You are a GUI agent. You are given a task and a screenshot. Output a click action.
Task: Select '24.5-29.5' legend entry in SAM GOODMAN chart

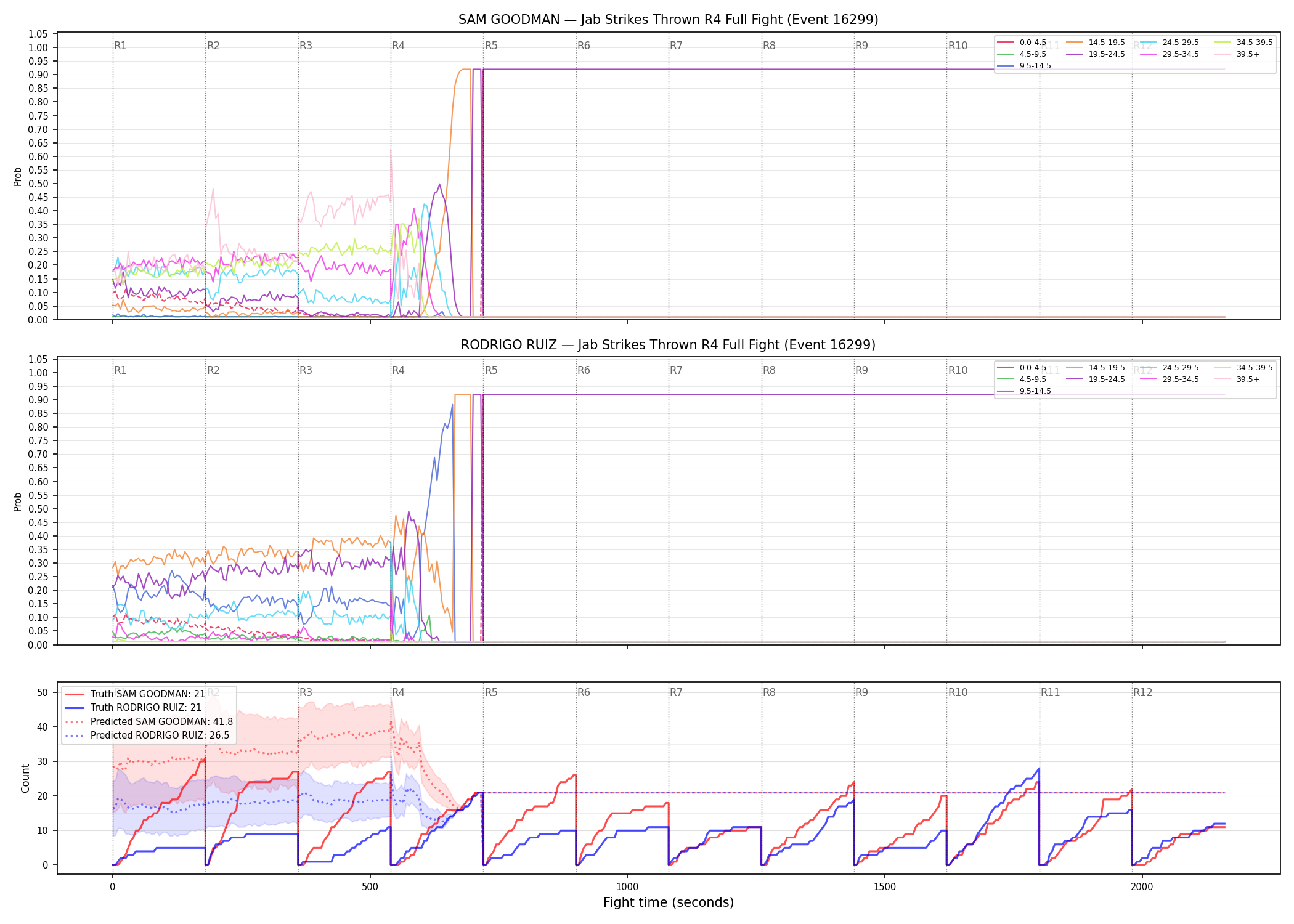[1170, 43]
